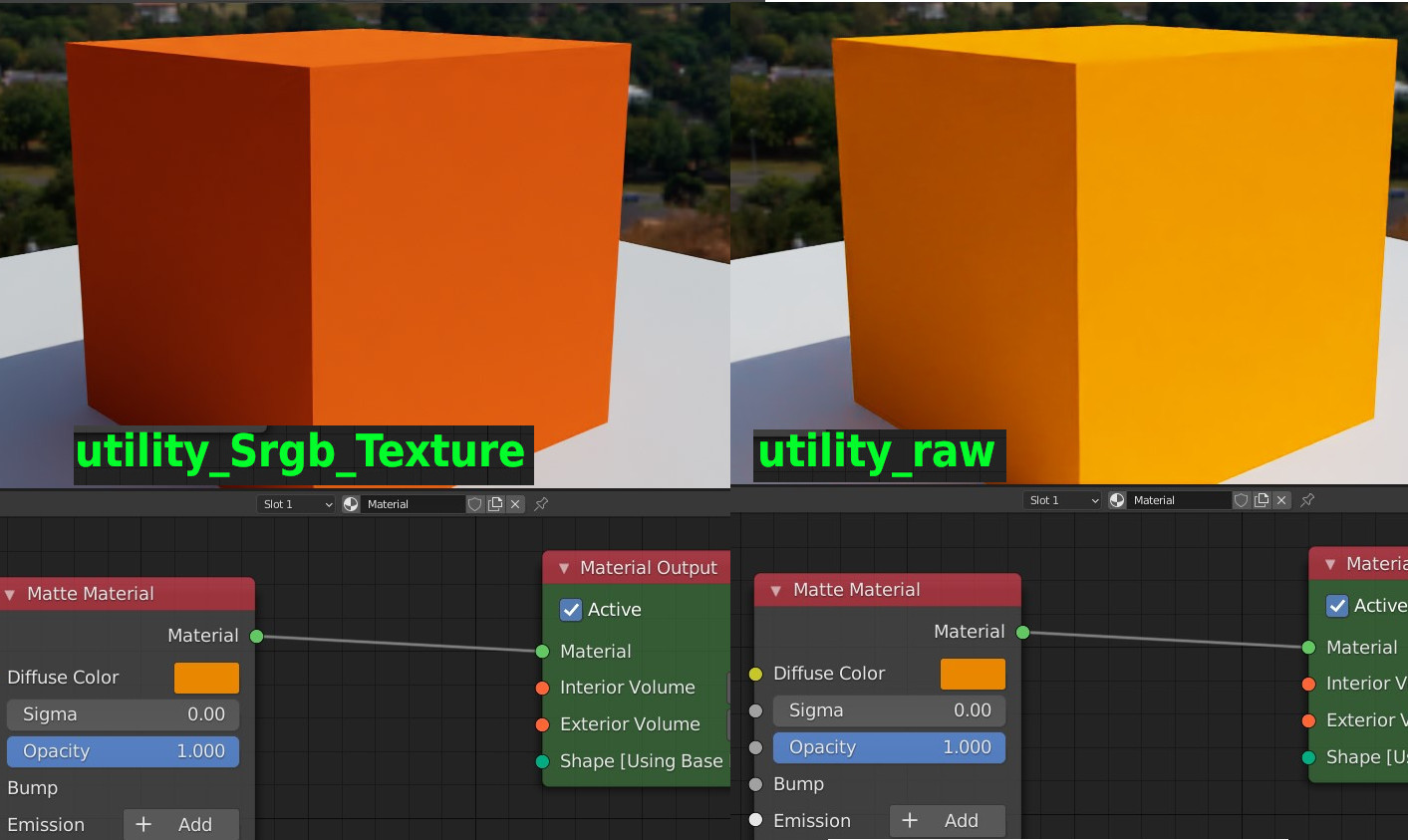Open Diffuse Color swatch in left Matte Material
Image resolution: width=1408 pixels, height=840 pixels.
click(x=206, y=678)
